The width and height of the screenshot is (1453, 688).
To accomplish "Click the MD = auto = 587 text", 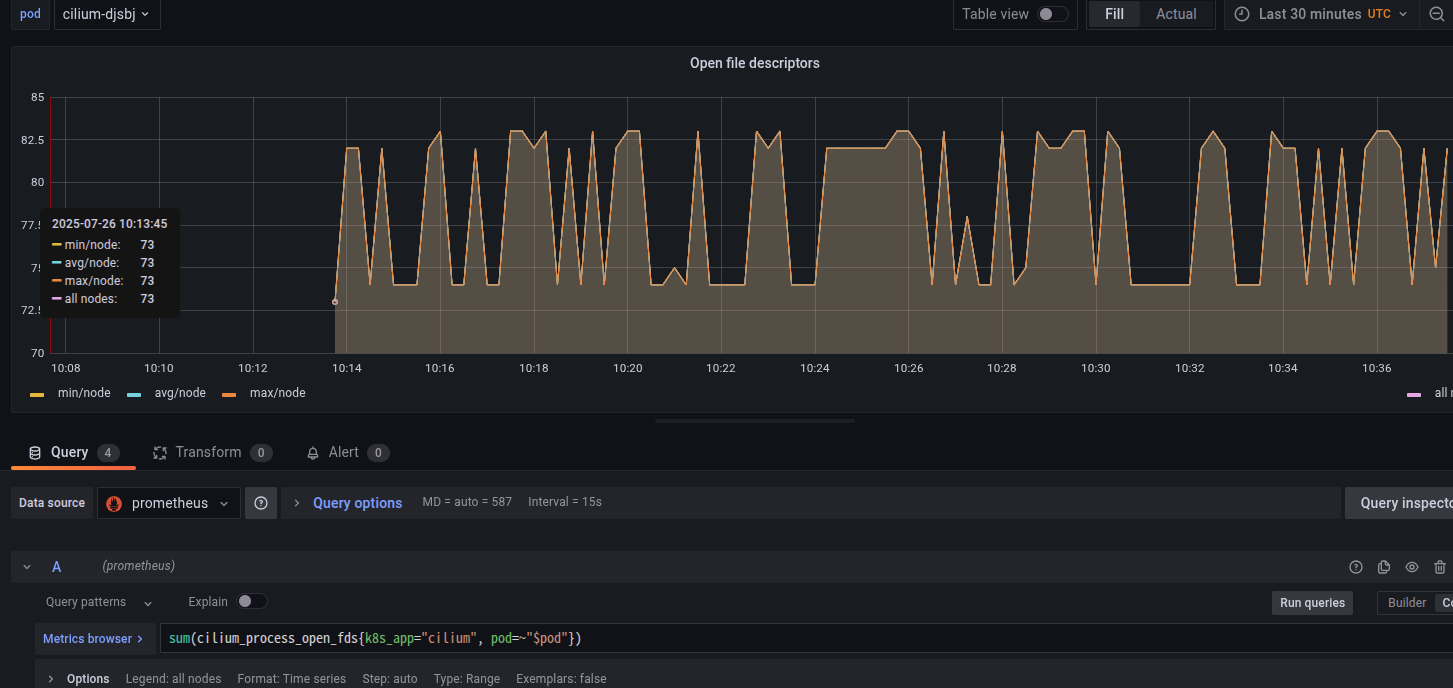I will (x=467, y=502).
